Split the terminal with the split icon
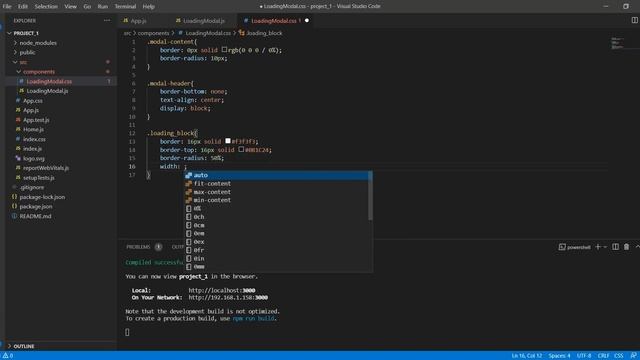 616,247
